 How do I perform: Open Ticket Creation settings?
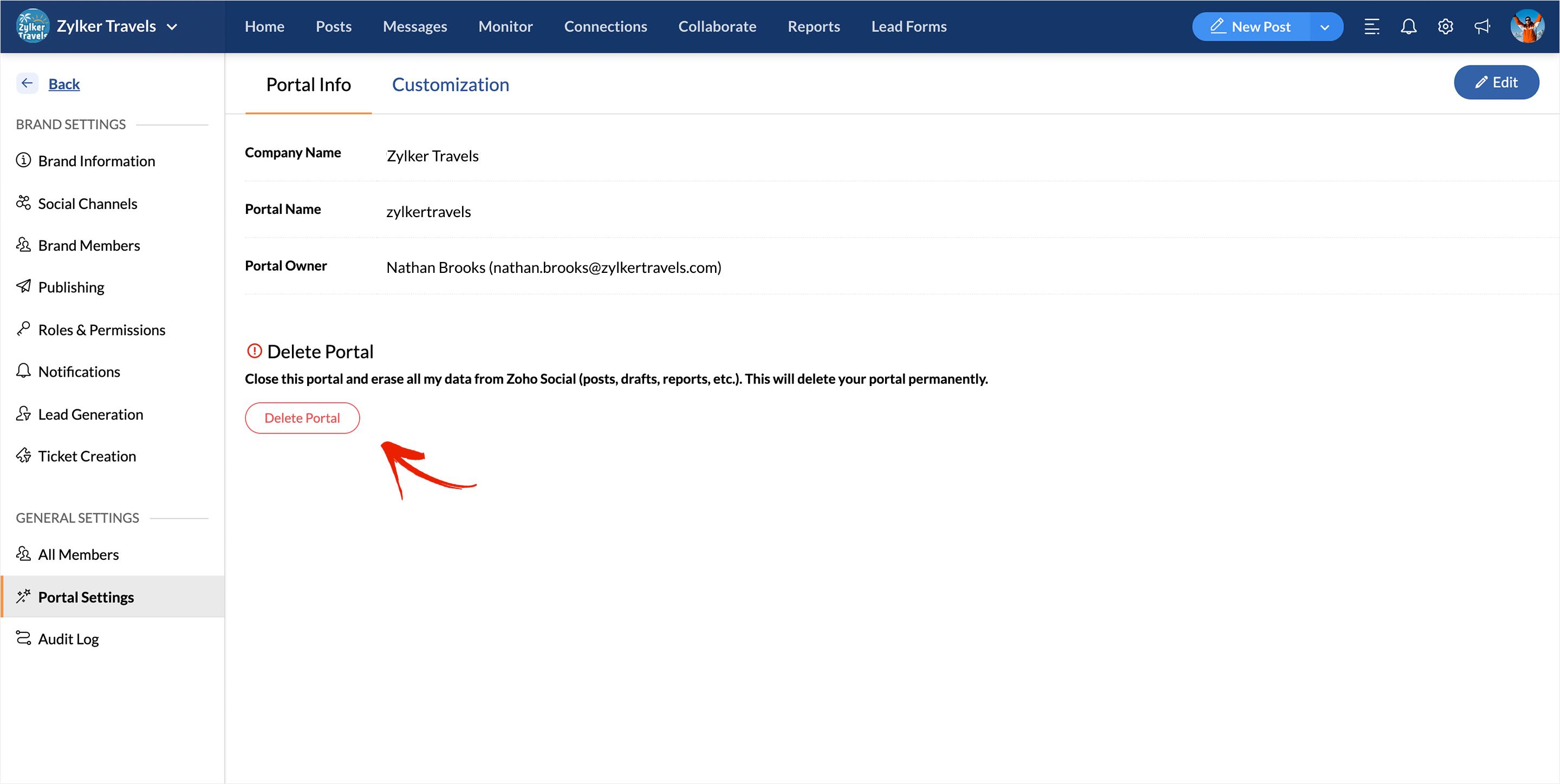[87, 456]
